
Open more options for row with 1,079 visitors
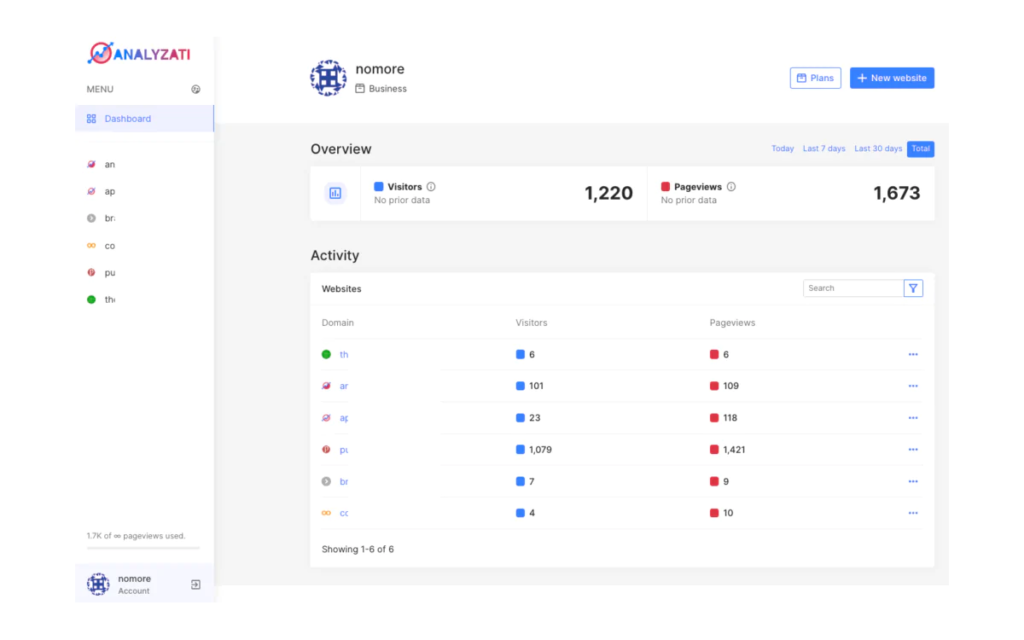click(913, 450)
